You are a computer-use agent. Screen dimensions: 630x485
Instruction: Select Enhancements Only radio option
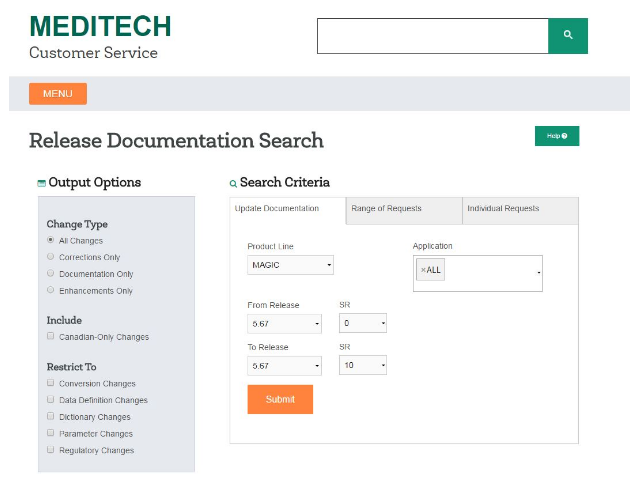point(51,291)
